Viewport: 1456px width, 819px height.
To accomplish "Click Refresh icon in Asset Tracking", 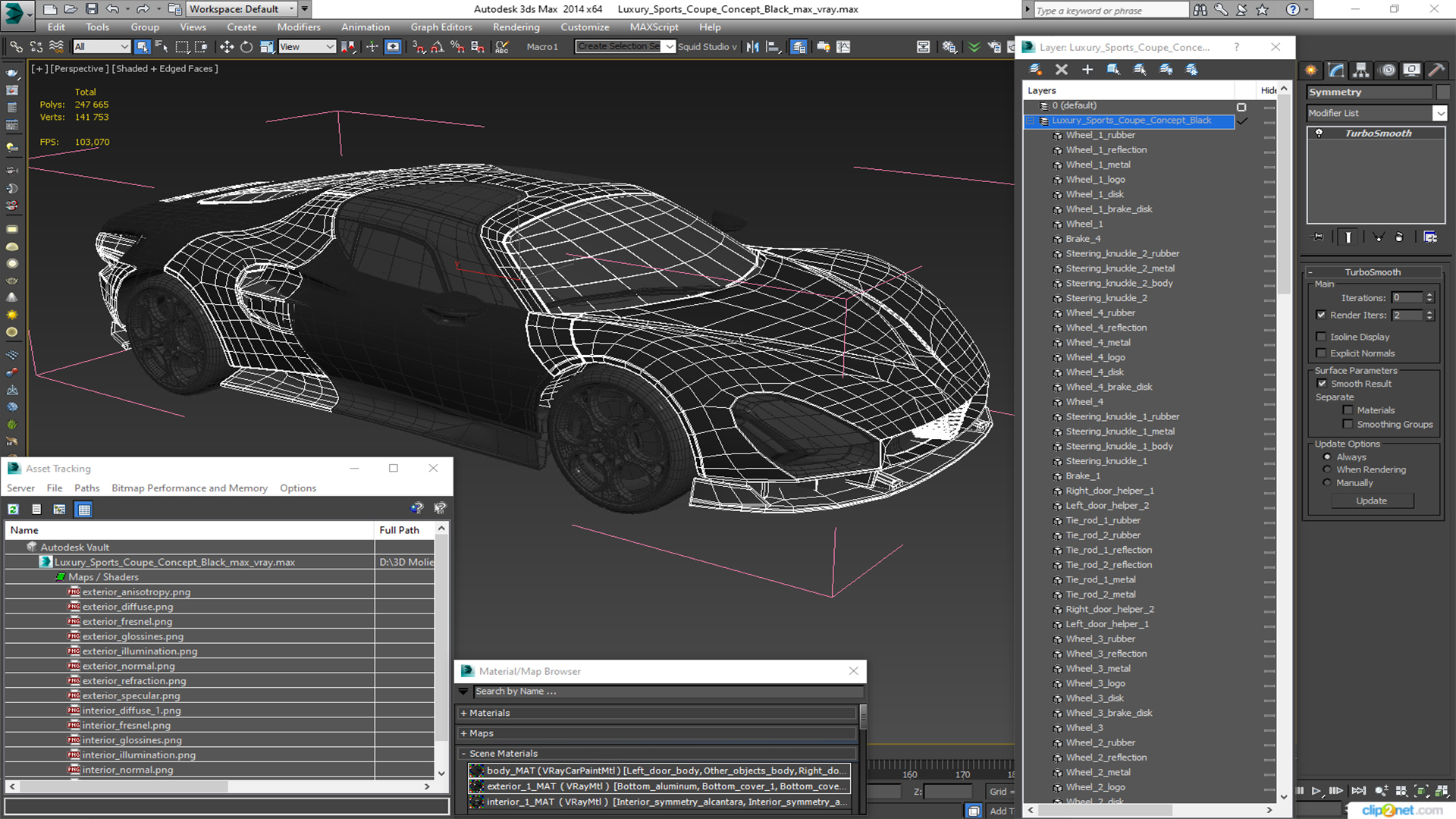I will (x=13, y=510).
